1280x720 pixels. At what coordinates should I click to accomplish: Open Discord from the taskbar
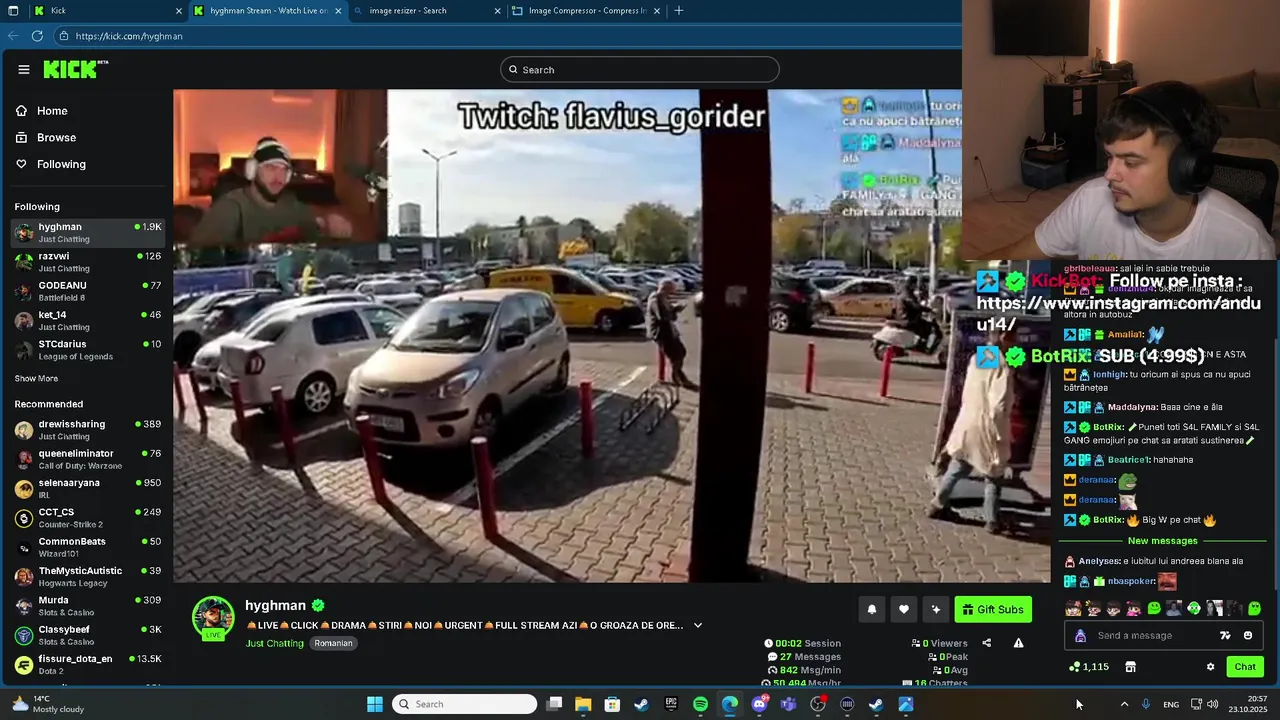click(x=759, y=704)
